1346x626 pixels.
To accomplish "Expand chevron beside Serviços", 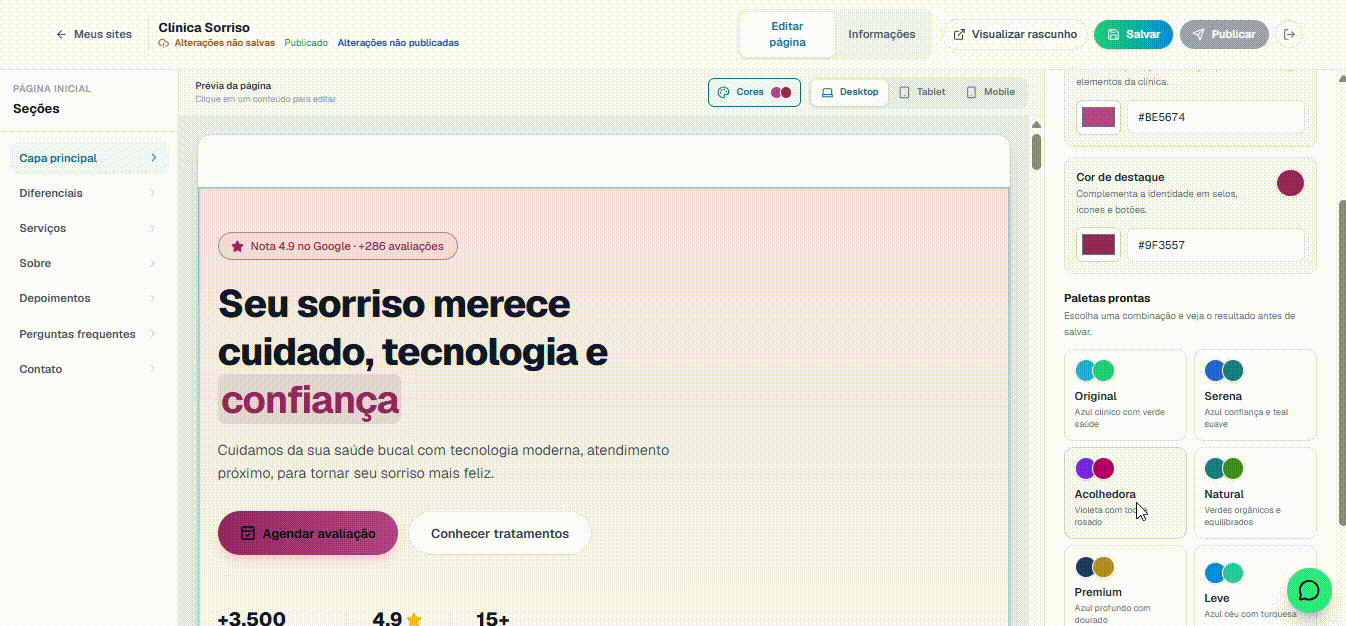I will (153, 228).
